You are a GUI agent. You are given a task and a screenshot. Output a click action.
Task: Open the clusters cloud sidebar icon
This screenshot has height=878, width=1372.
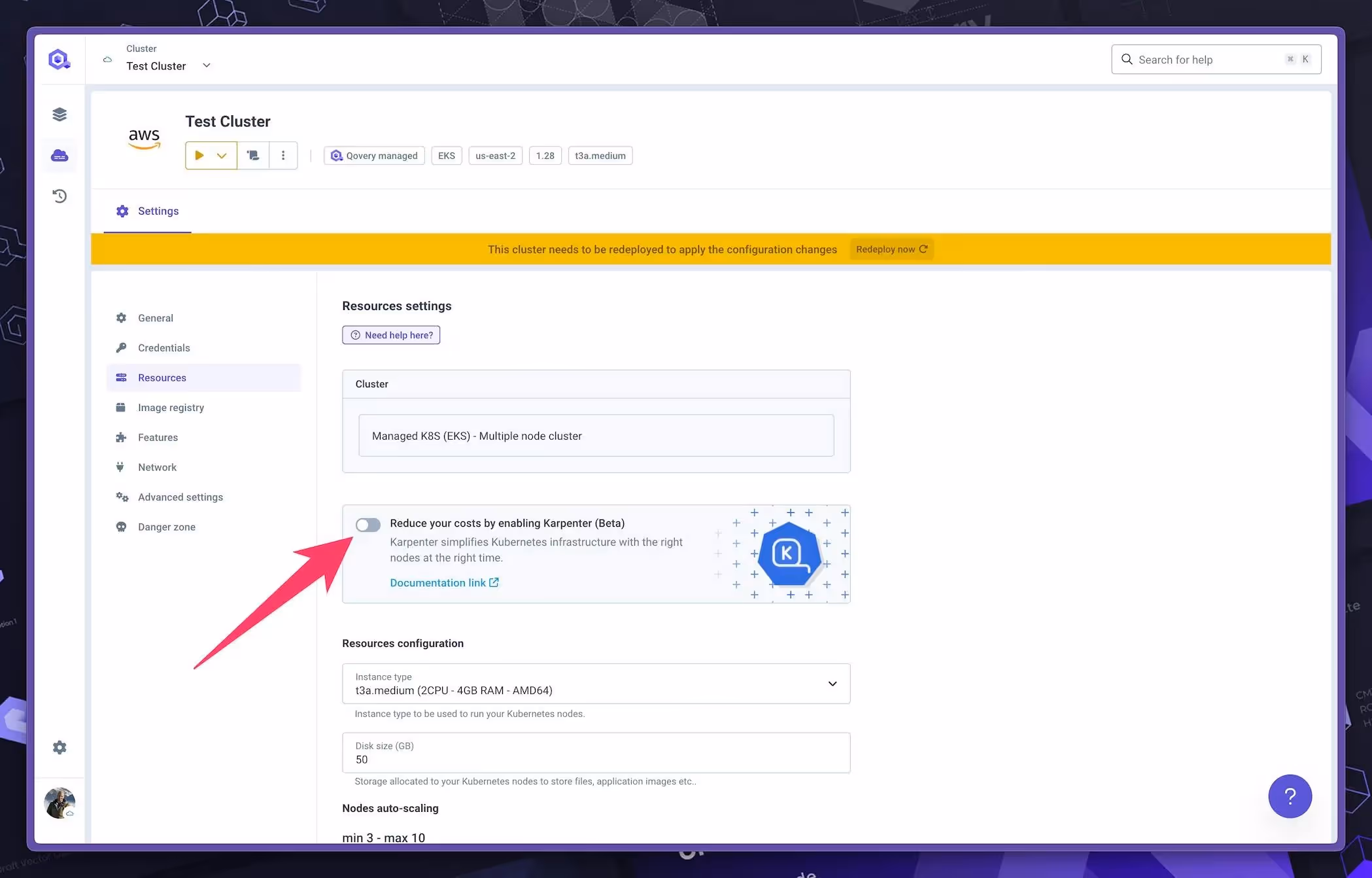pyautogui.click(x=60, y=156)
